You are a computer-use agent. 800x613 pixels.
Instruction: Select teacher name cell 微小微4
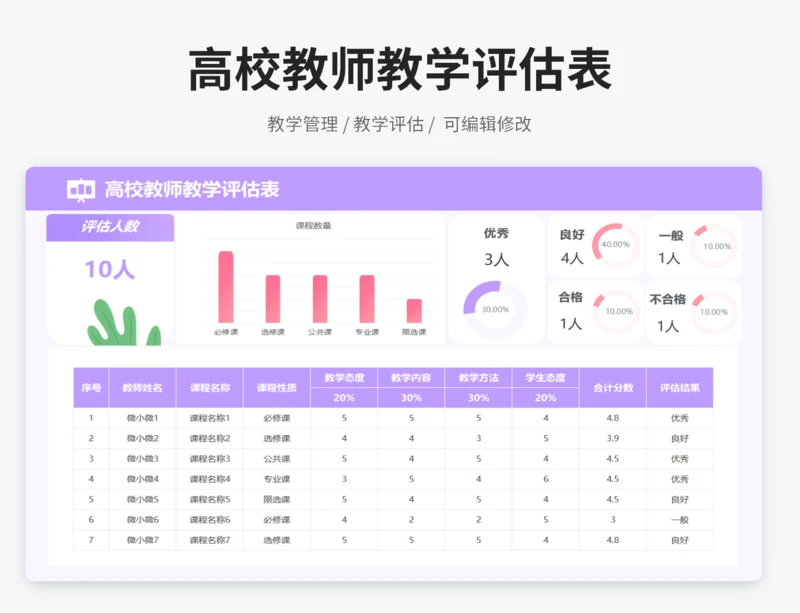(x=142, y=479)
